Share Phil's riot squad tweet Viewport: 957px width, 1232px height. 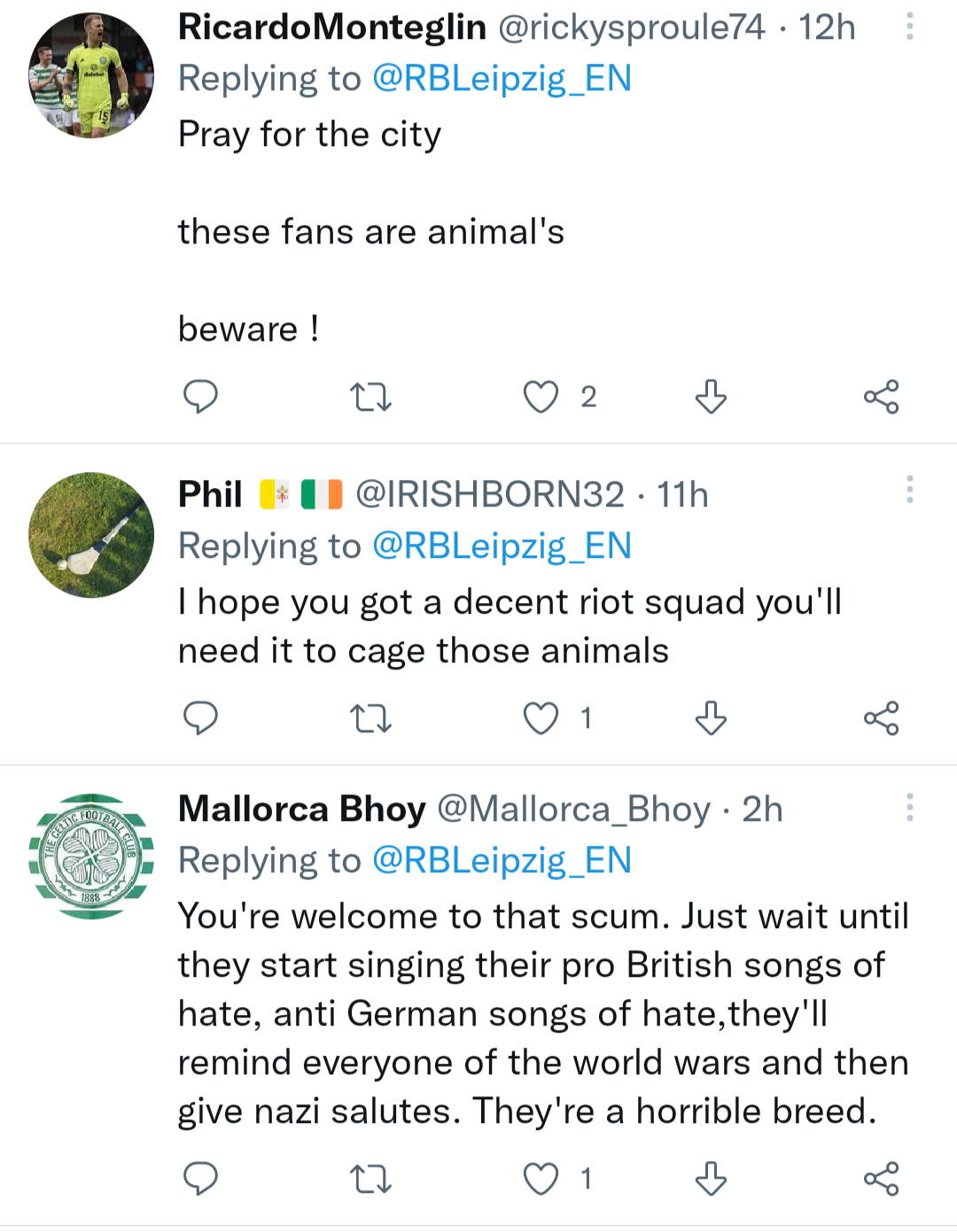[881, 718]
